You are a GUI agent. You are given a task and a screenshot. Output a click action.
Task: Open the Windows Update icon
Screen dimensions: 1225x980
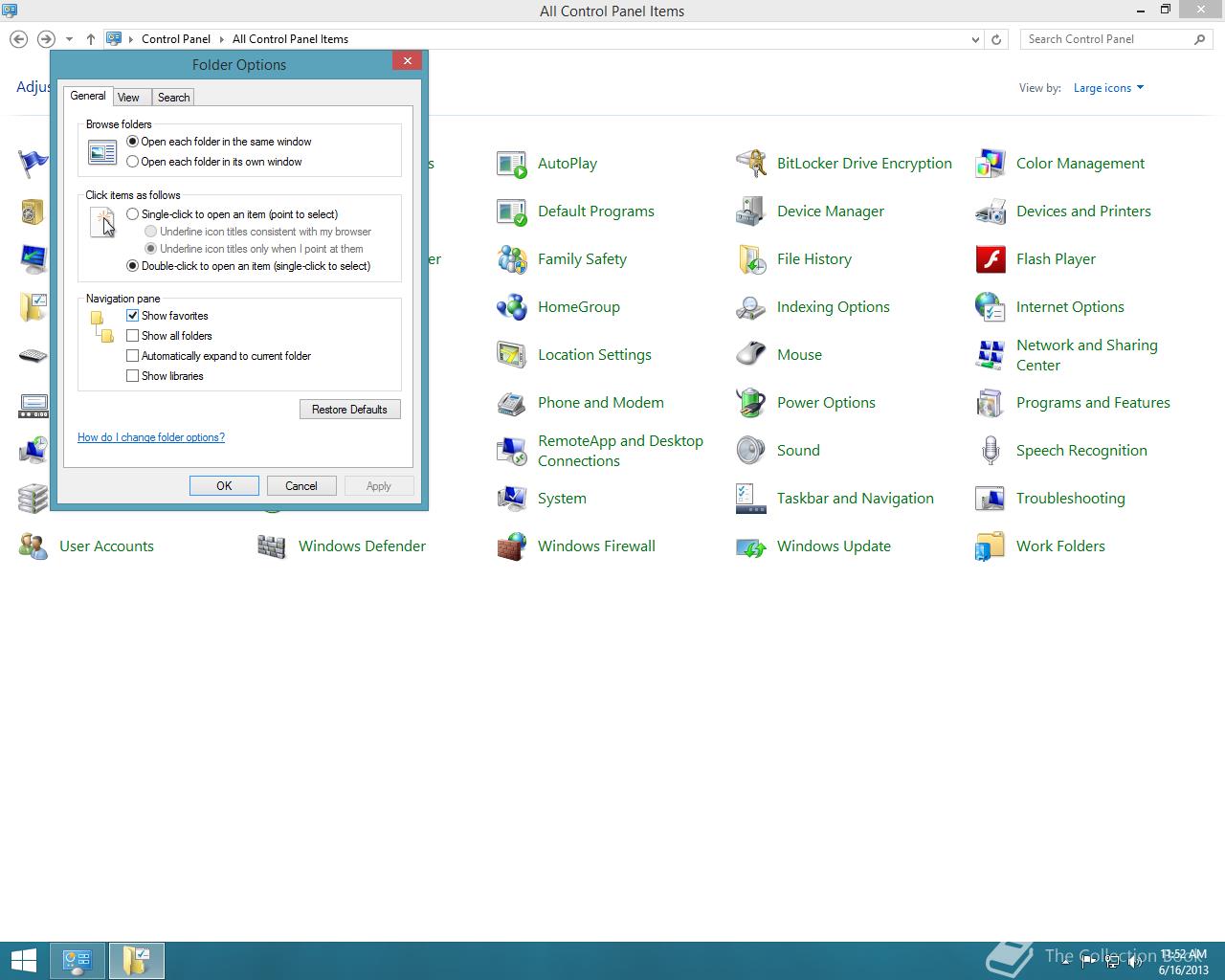pos(751,546)
